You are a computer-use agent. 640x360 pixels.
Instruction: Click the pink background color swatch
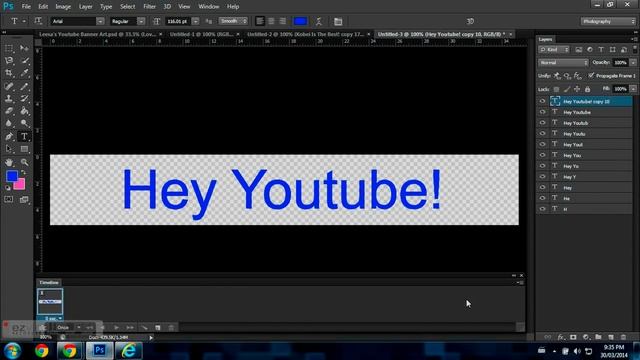coord(20,185)
